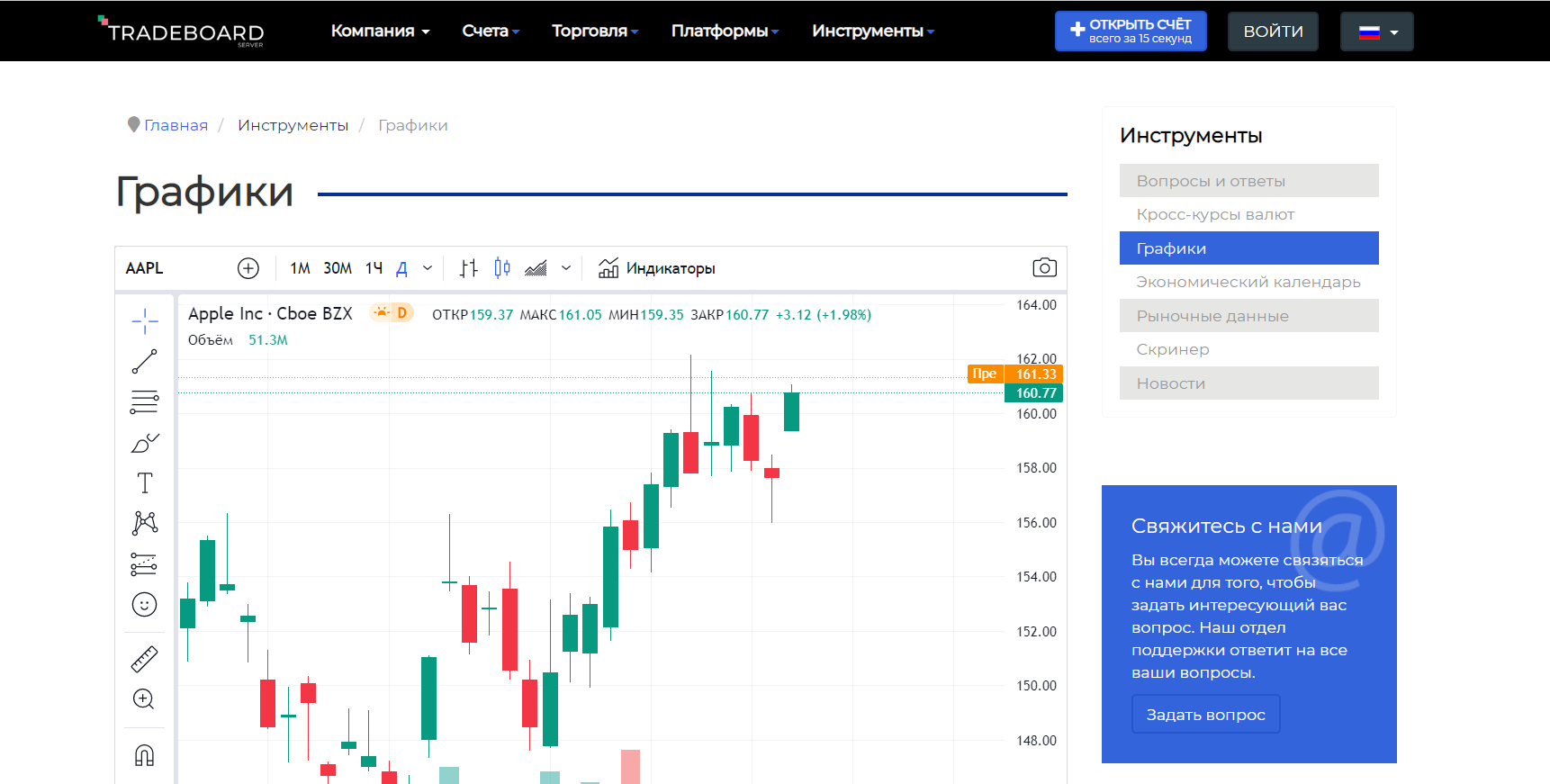The width and height of the screenshot is (1550, 784).
Task: Open the Fibonacci retracement tools
Action: (x=144, y=401)
